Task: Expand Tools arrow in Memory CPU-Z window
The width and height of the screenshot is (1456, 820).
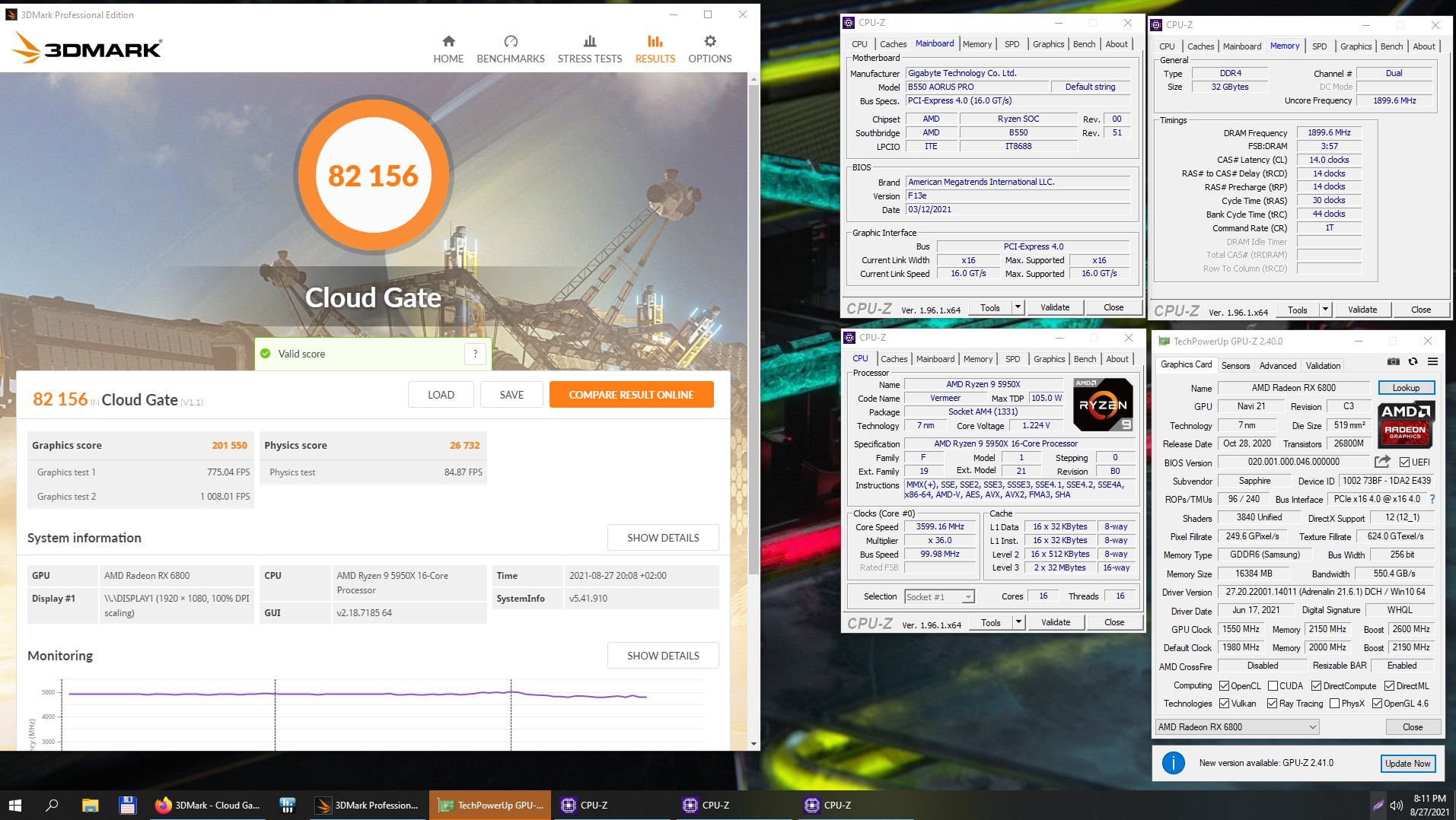Action: pyautogui.click(x=1325, y=310)
